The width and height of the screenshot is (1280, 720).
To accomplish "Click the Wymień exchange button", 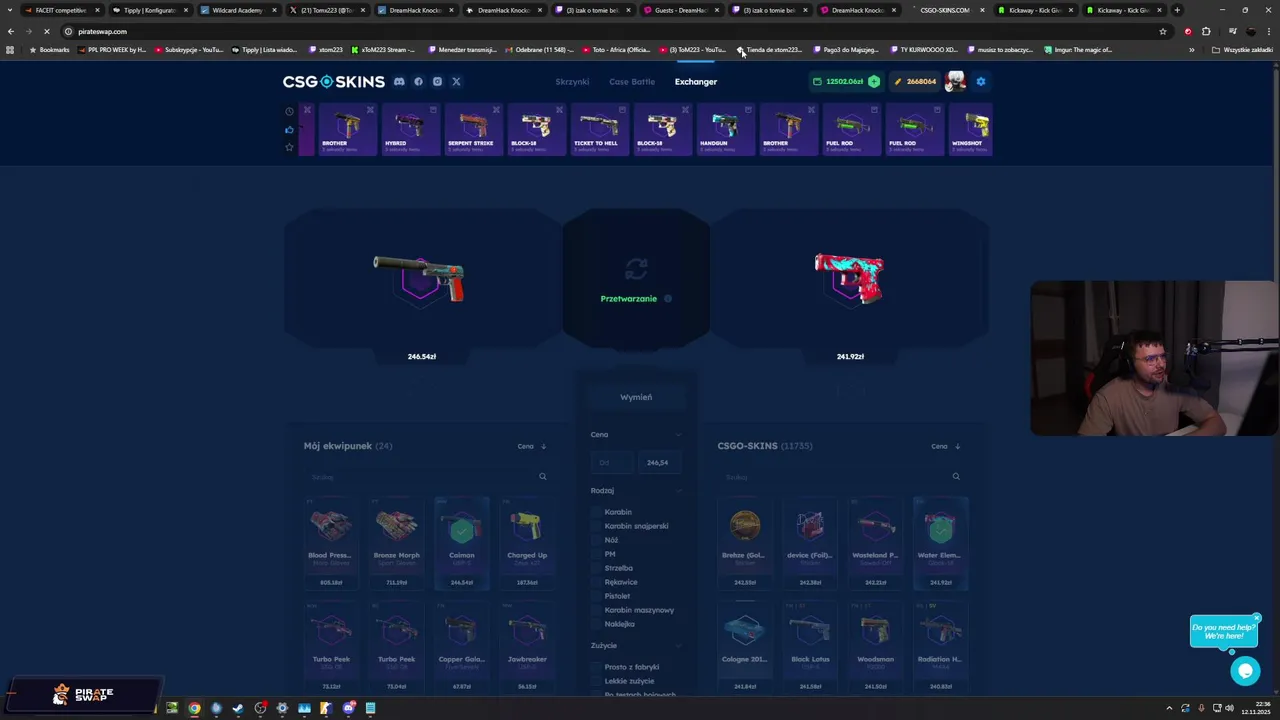I will (636, 397).
